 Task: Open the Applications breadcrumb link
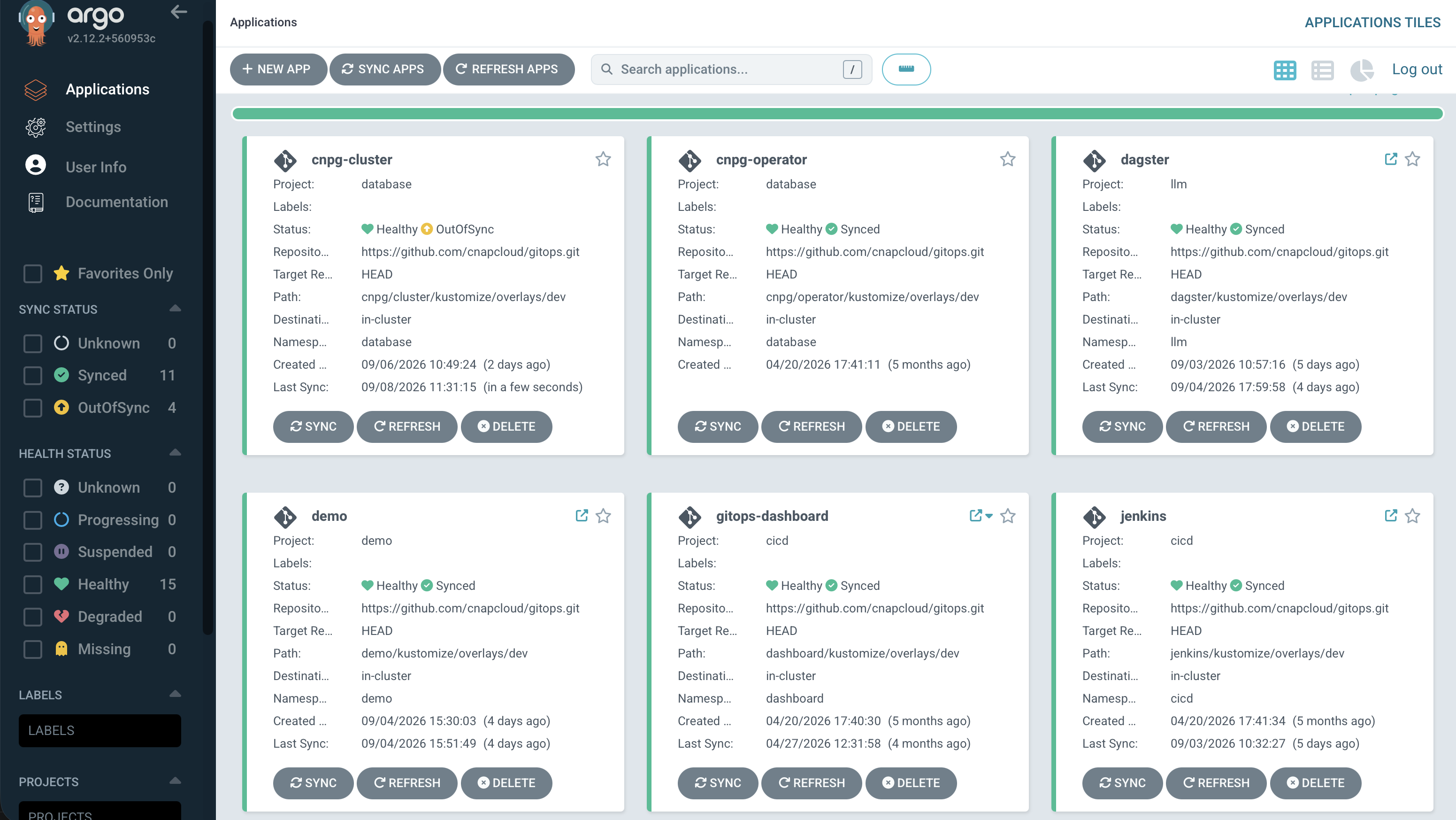[x=263, y=22]
